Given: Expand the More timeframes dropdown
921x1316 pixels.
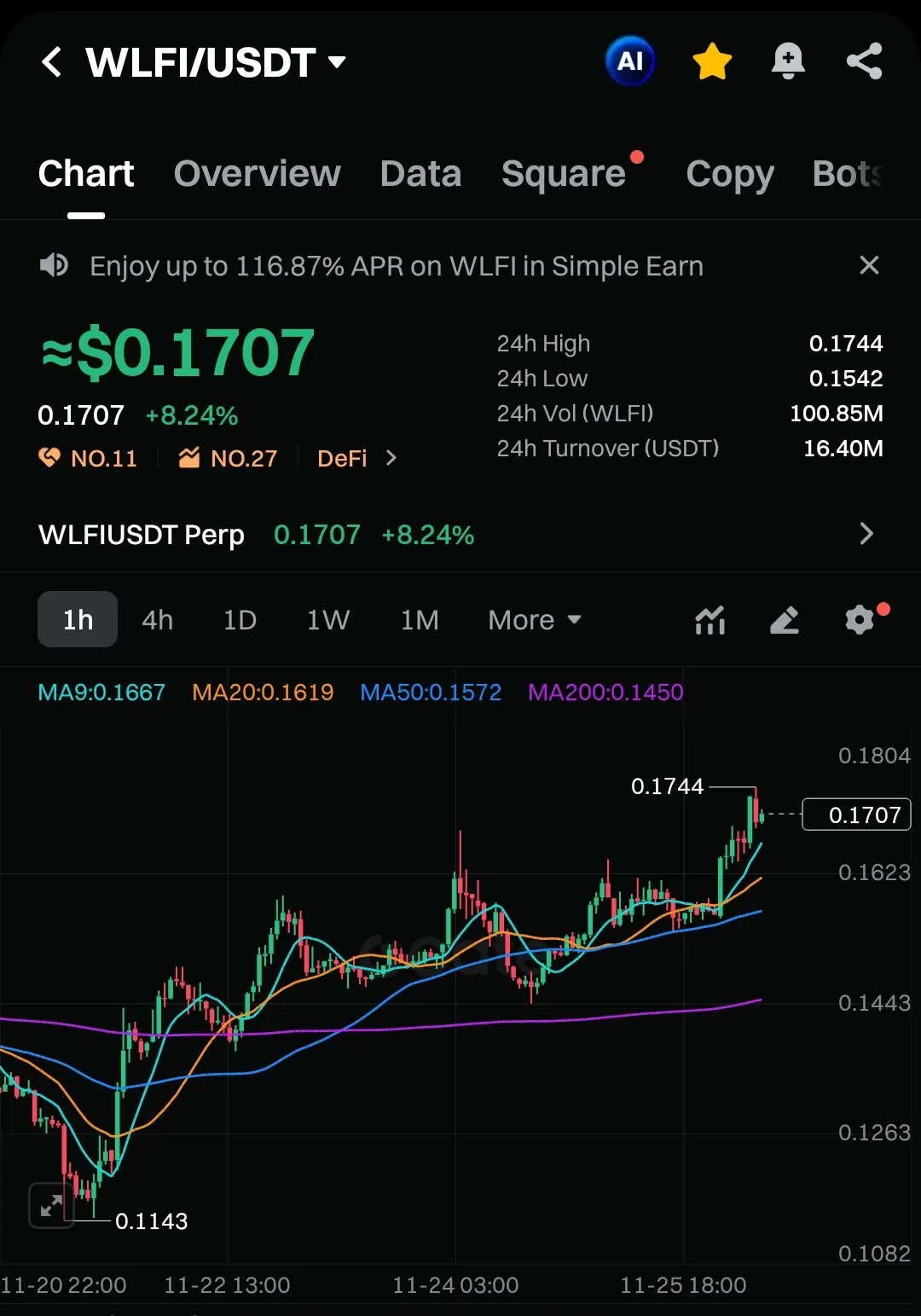Looking at the screenshot, I should coord(535,620).
